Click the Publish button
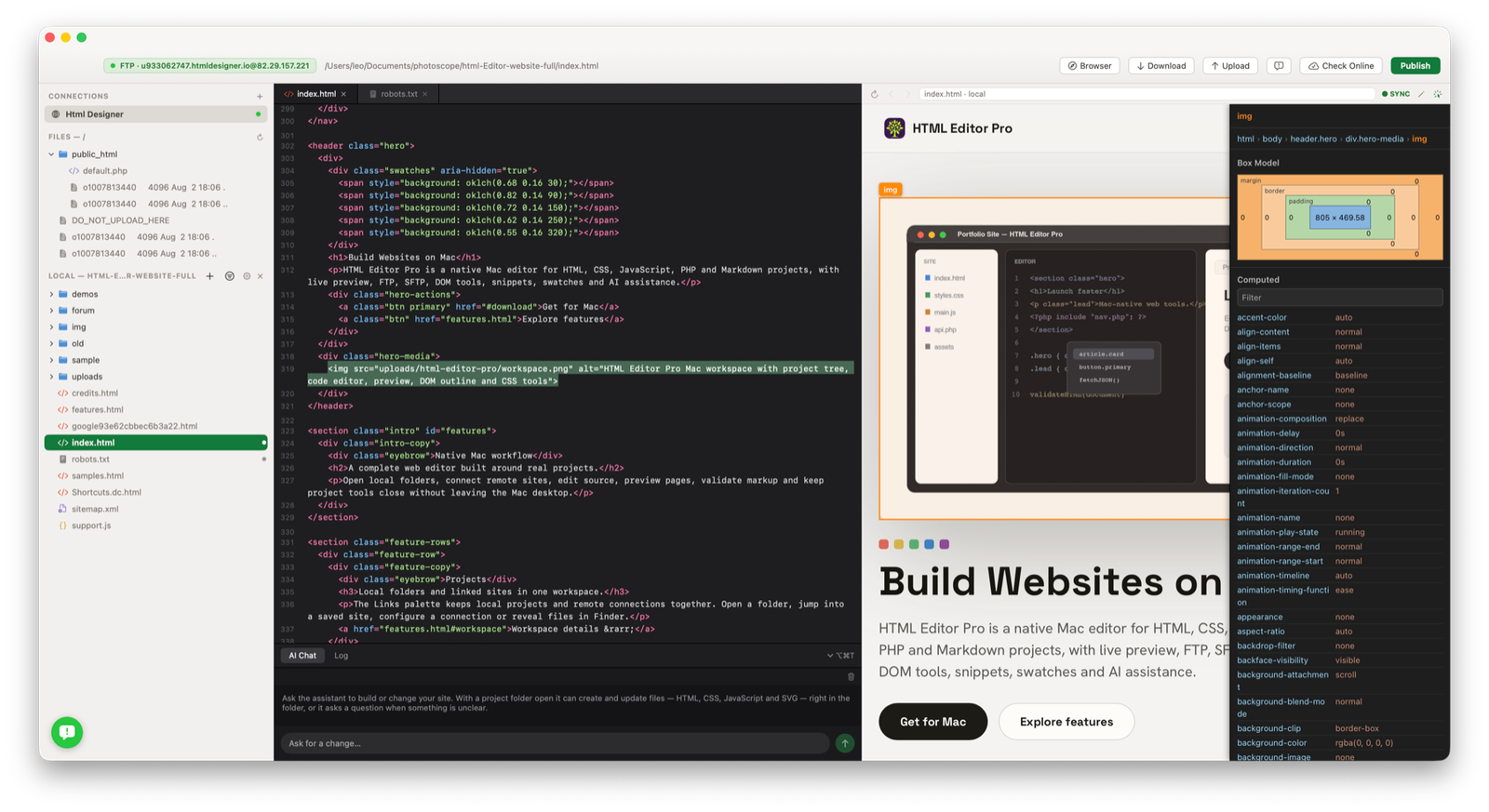 [1415, 66]
